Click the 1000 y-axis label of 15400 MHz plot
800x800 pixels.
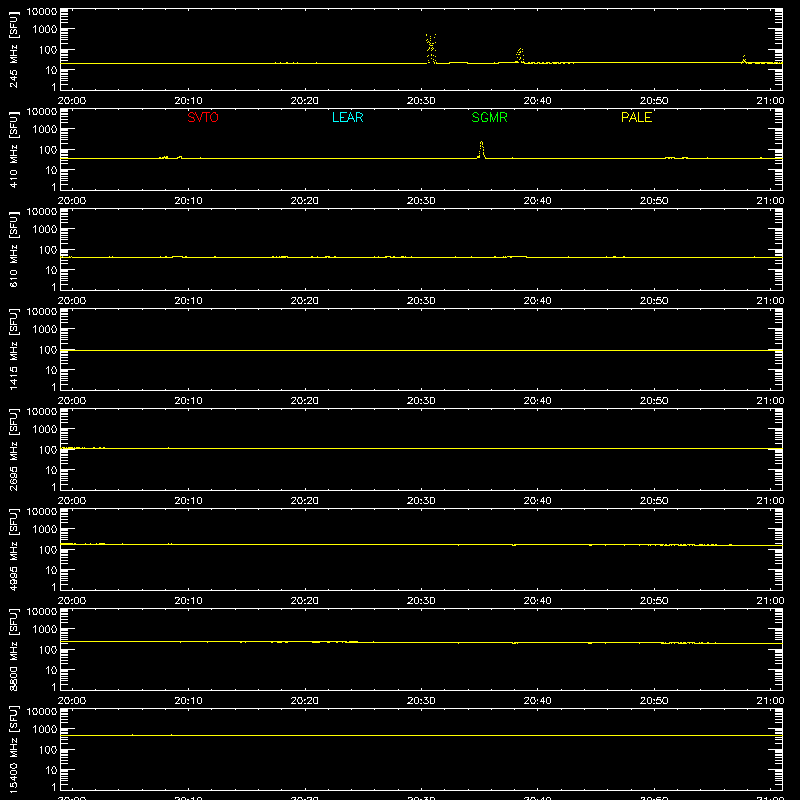pyautogui.click(x=45, y=730)
